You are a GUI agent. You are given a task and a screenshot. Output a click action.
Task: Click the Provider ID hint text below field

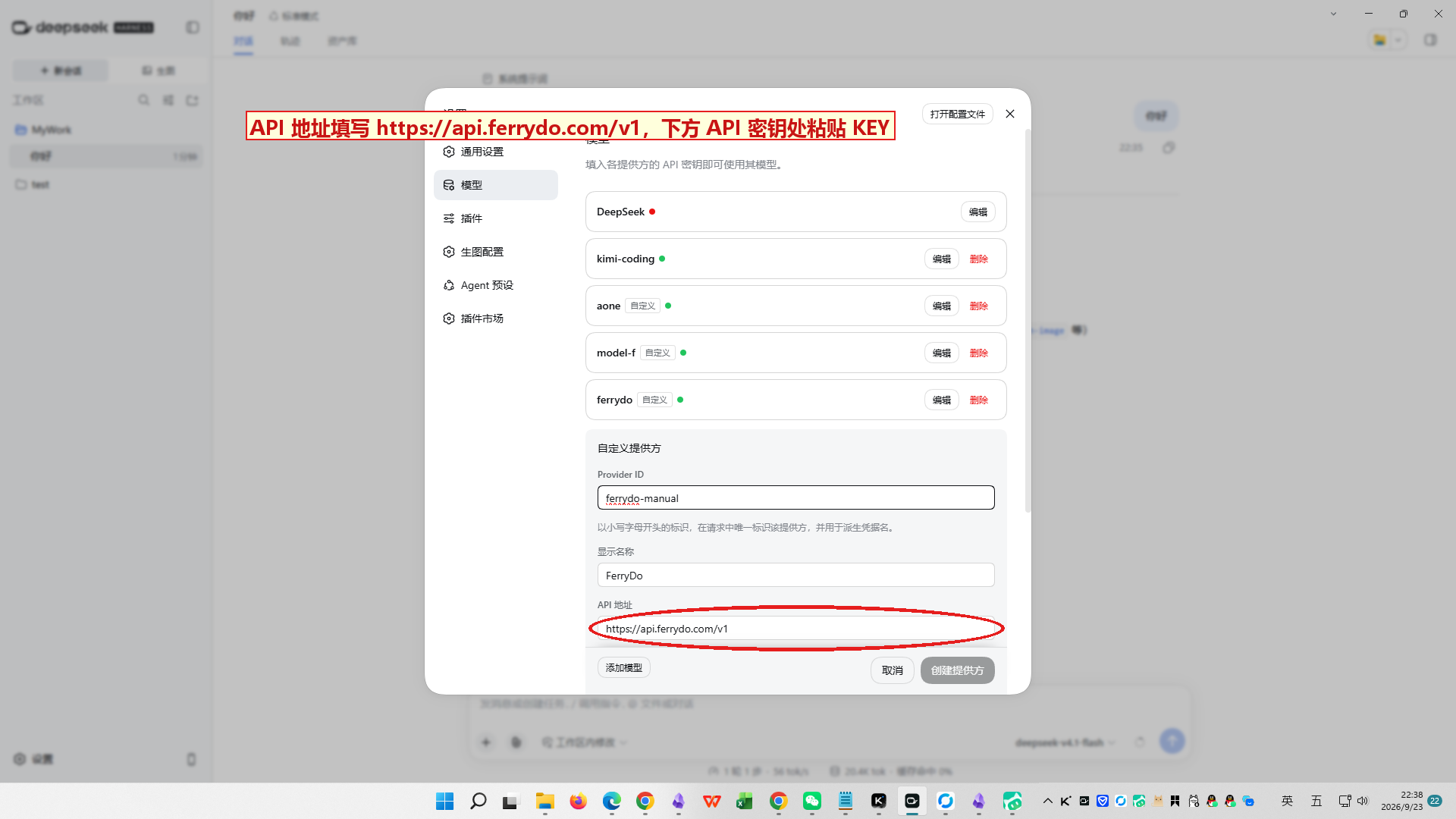point(746,528)
